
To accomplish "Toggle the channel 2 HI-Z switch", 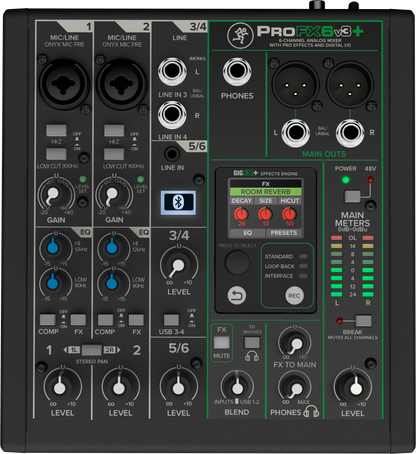I will point(114,131).
